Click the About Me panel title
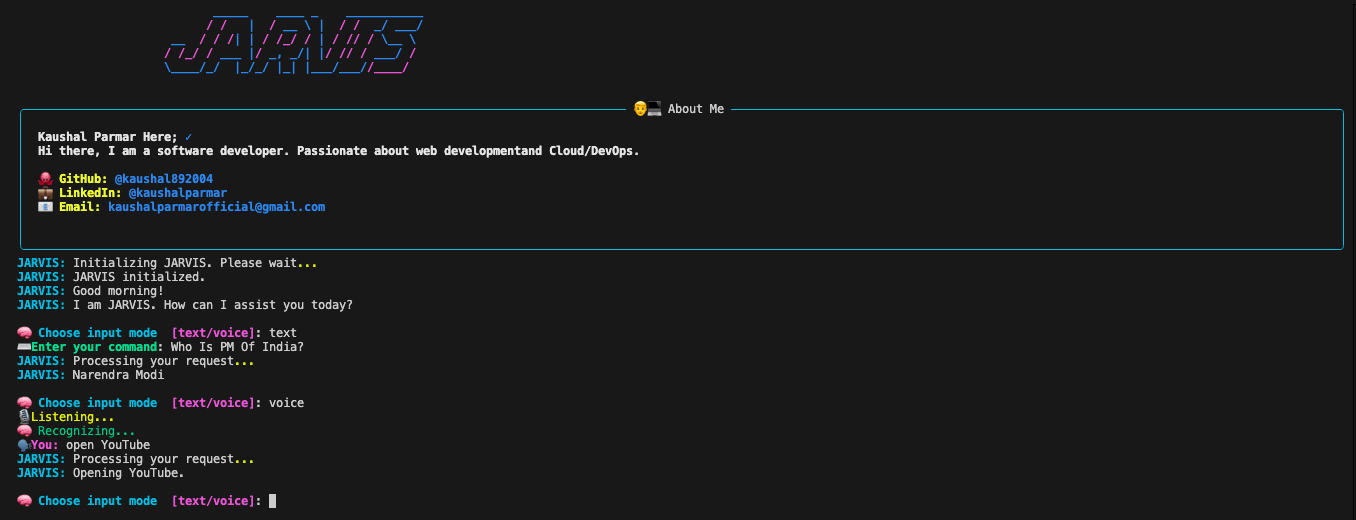Viewport: 1356px width, 520px height. 695,109
